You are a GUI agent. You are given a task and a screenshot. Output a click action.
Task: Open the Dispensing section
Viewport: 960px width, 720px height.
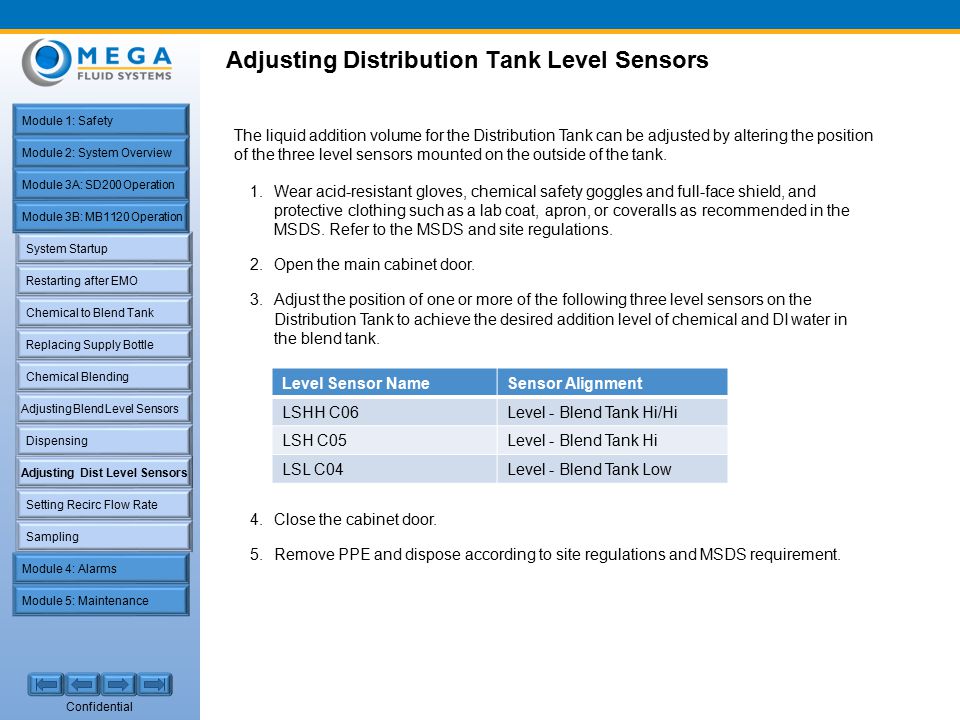click(103, 441)
